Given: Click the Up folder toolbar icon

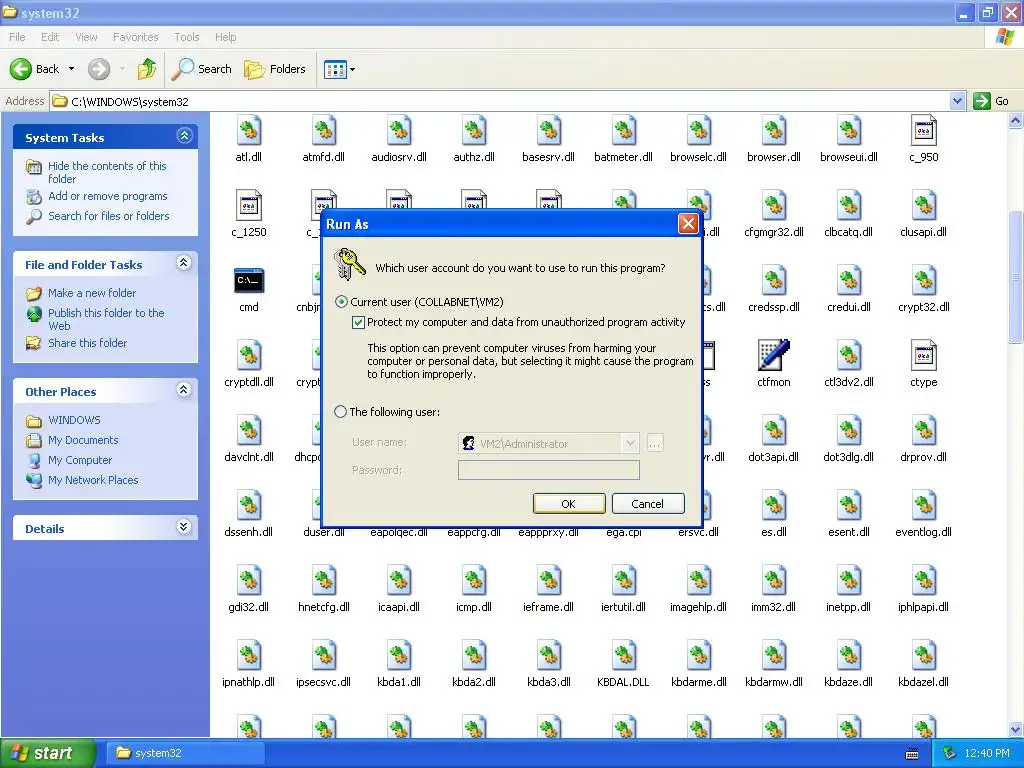Looking at the screenshot, I should coord(147,69).
